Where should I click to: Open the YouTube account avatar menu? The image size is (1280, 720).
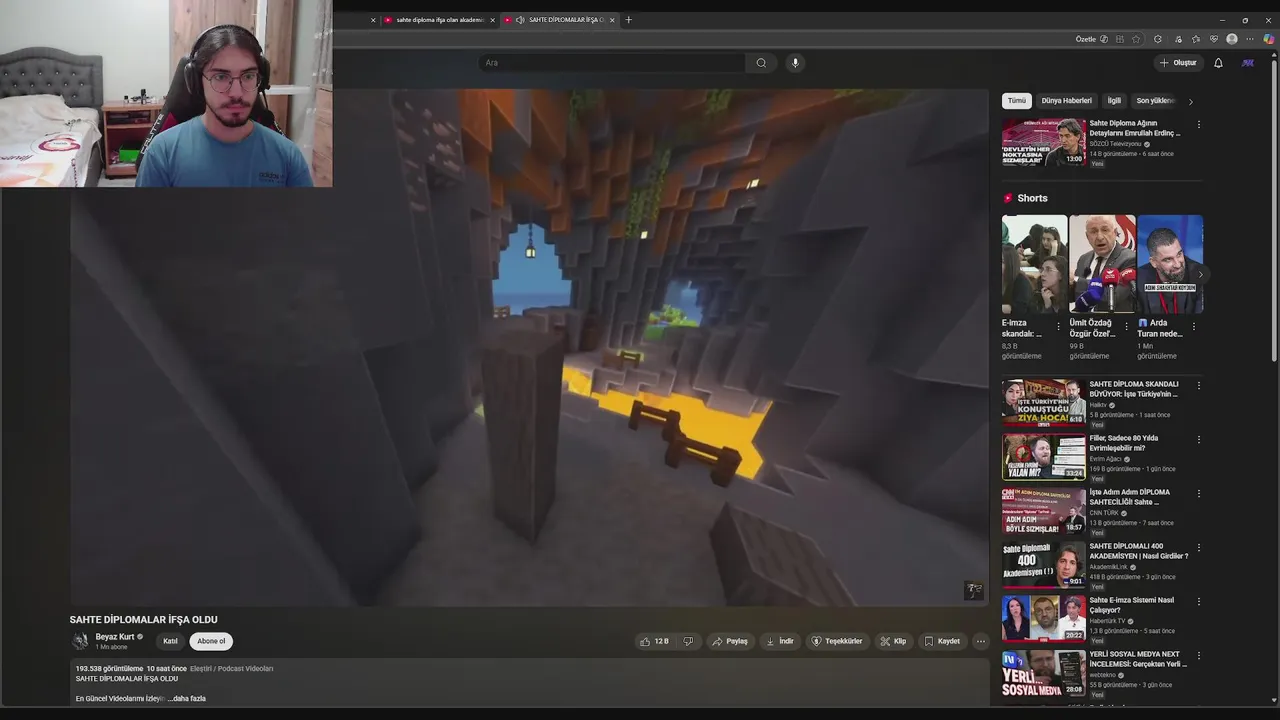coord(1248,63)
